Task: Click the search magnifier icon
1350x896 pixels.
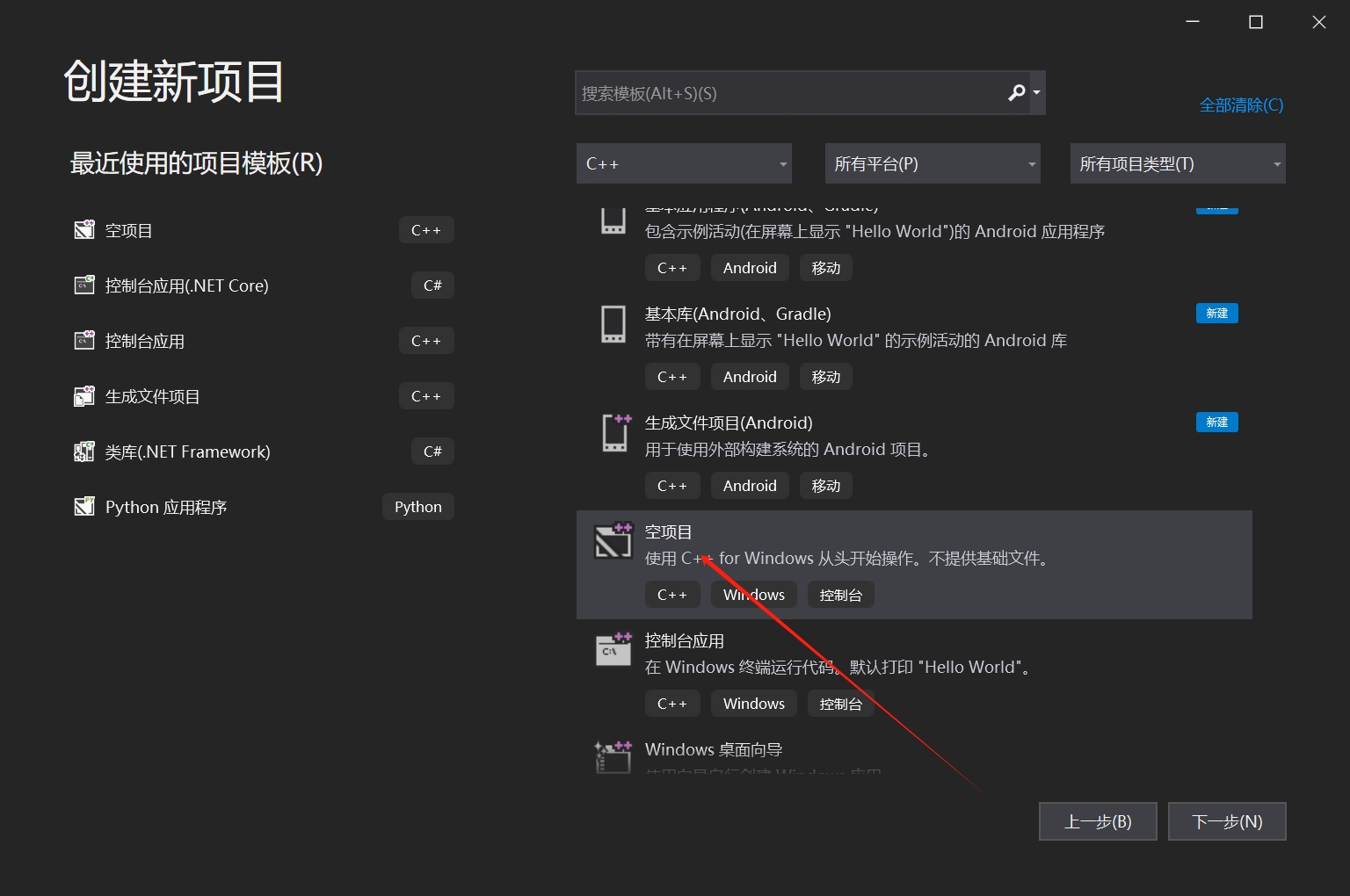Action: tap(1016, 93)
